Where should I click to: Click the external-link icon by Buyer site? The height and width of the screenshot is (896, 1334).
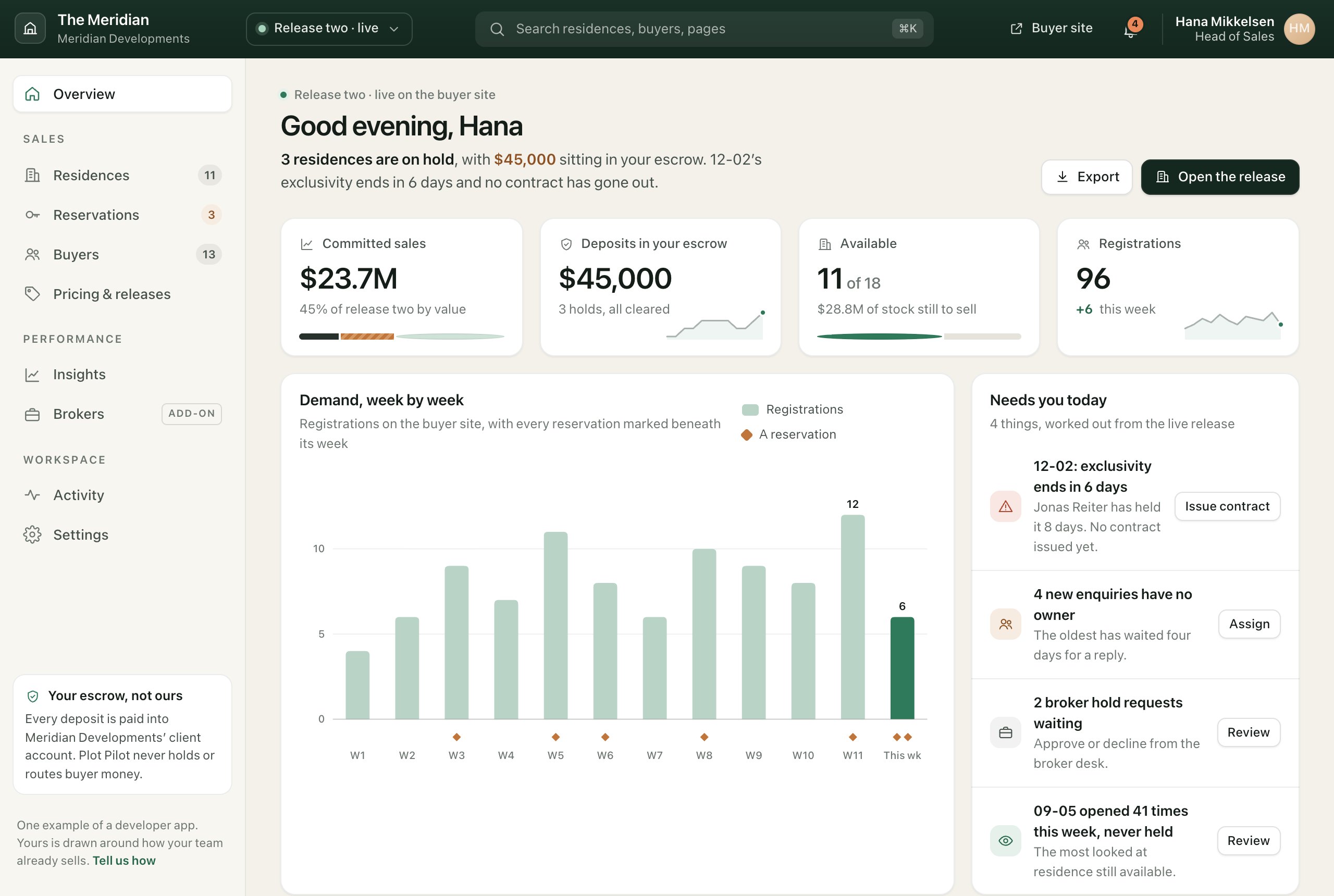coord(1016,29)
